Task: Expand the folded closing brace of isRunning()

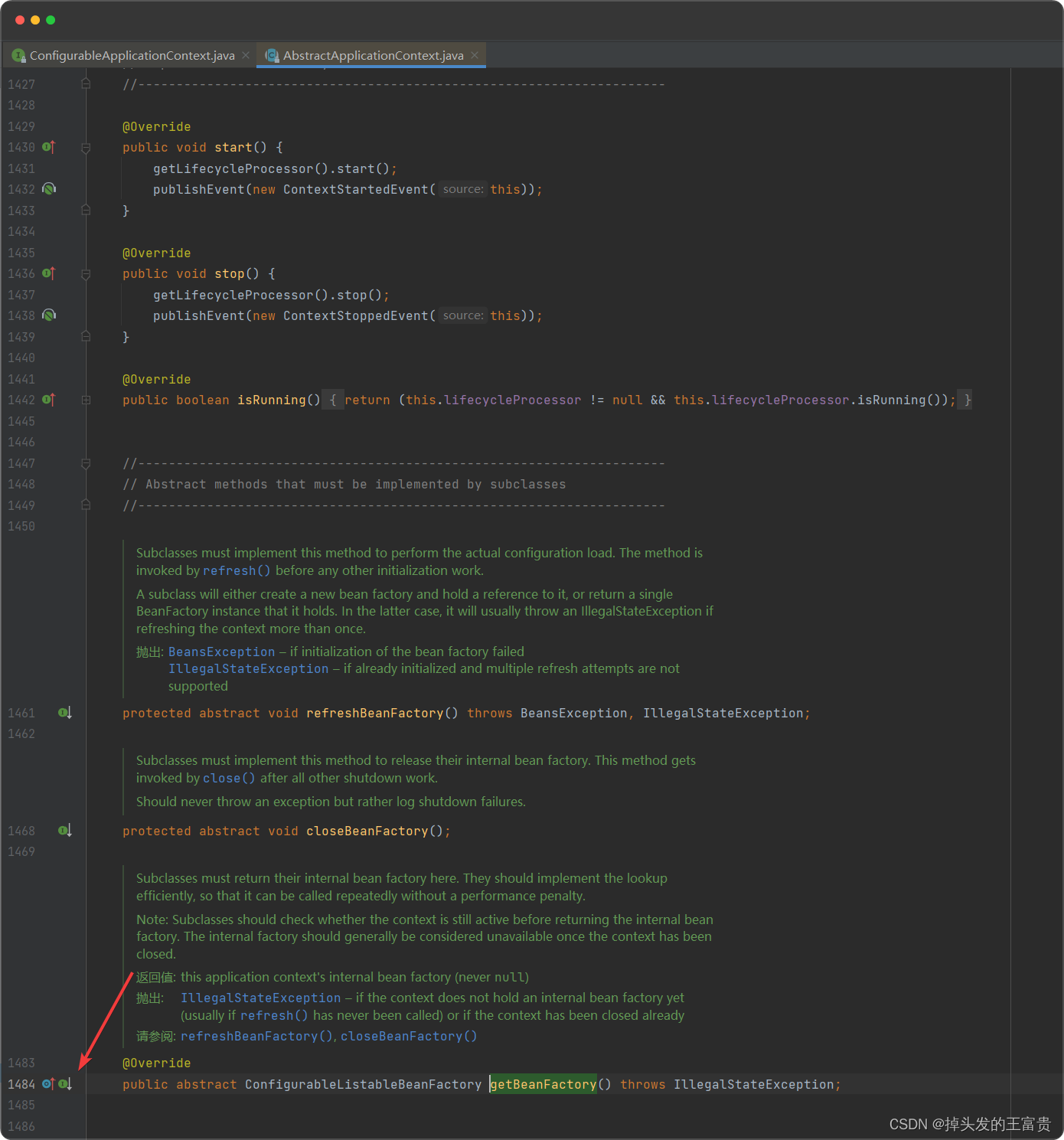Action: click(967, 400)
